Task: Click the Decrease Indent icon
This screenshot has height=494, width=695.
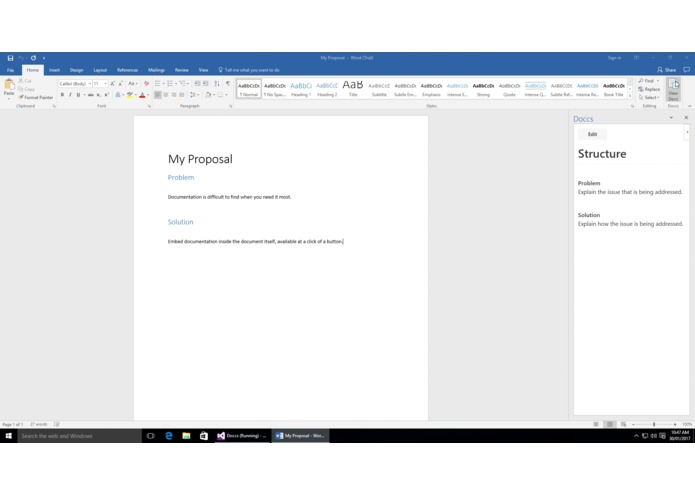Action: pyautogui.click(x=197, y=83)
